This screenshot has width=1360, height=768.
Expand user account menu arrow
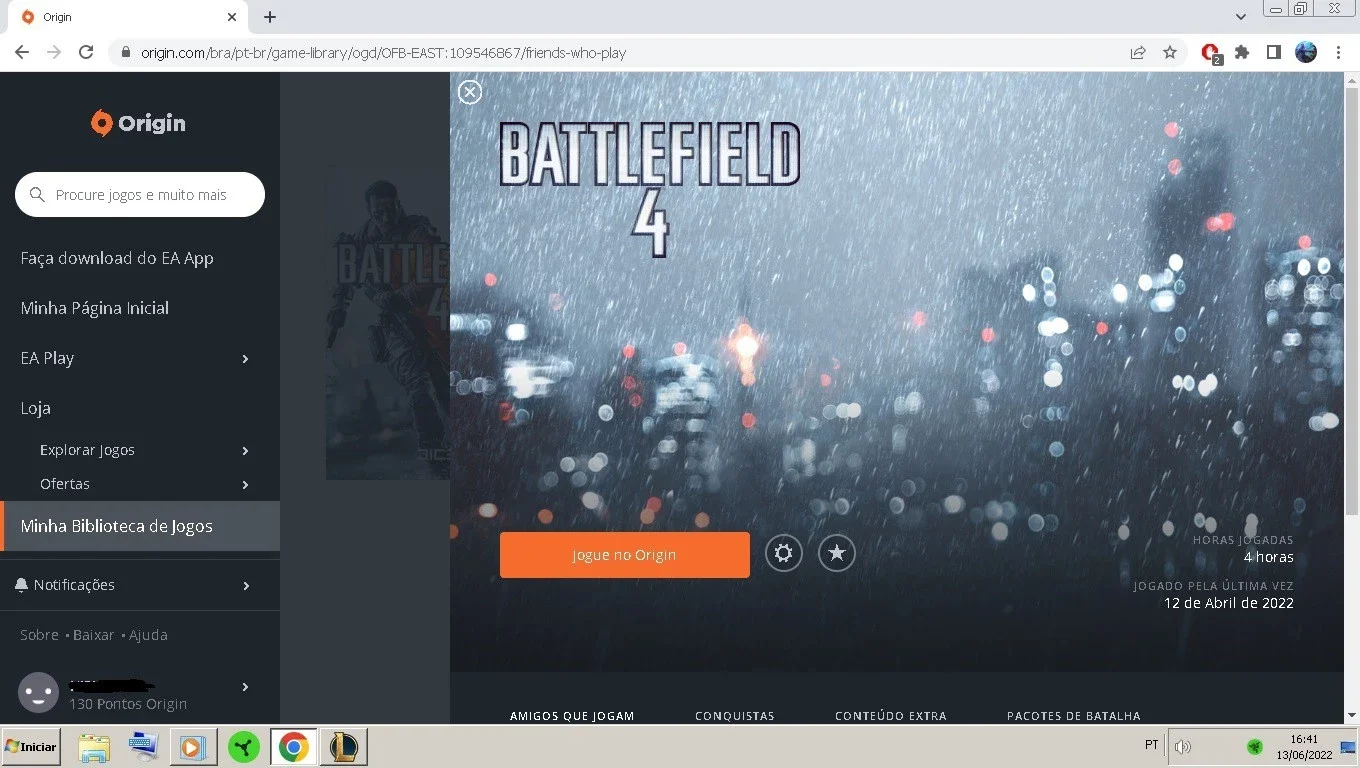click(x=245, y=687)
